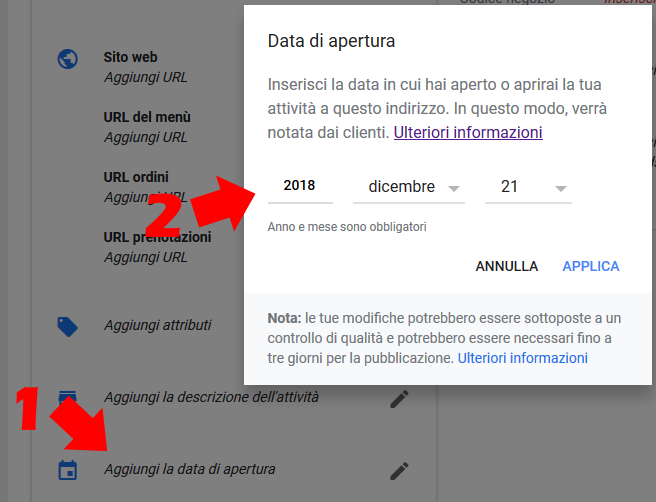The width and height of the screenshot is (656, 502).
Task: Click the globe icon beside Sito web
Action: tap(67, 59)
